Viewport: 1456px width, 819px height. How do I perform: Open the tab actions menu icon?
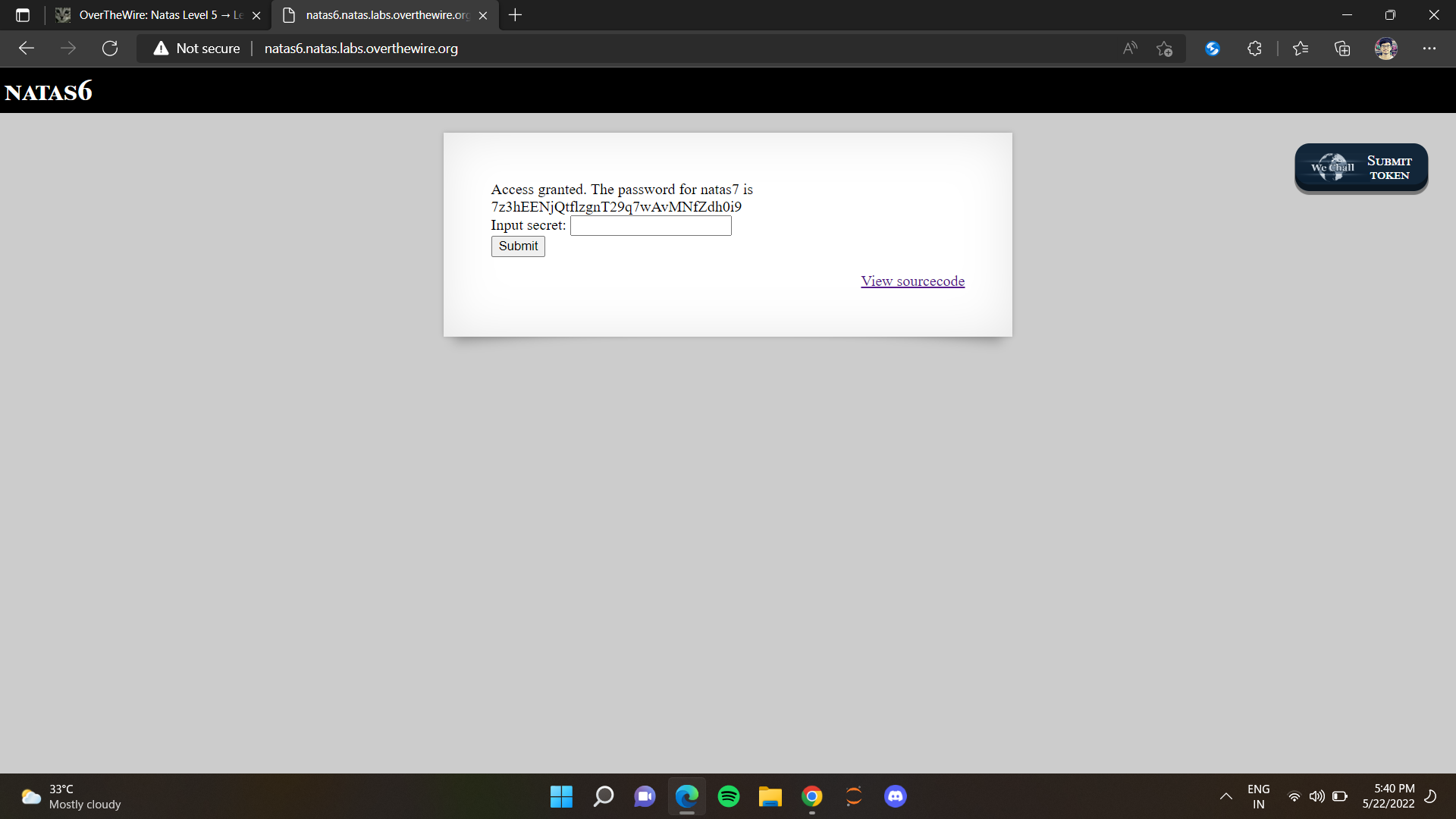point(23,15)
